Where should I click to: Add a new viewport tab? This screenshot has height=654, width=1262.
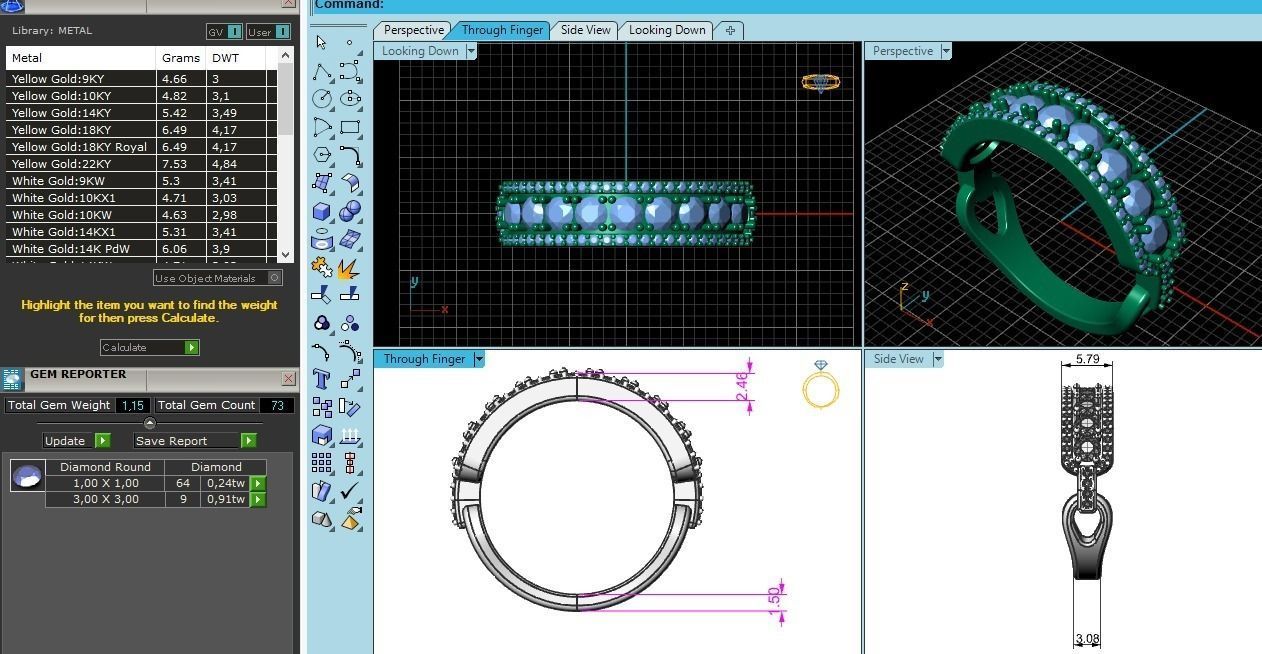click(x=730, y=30)
